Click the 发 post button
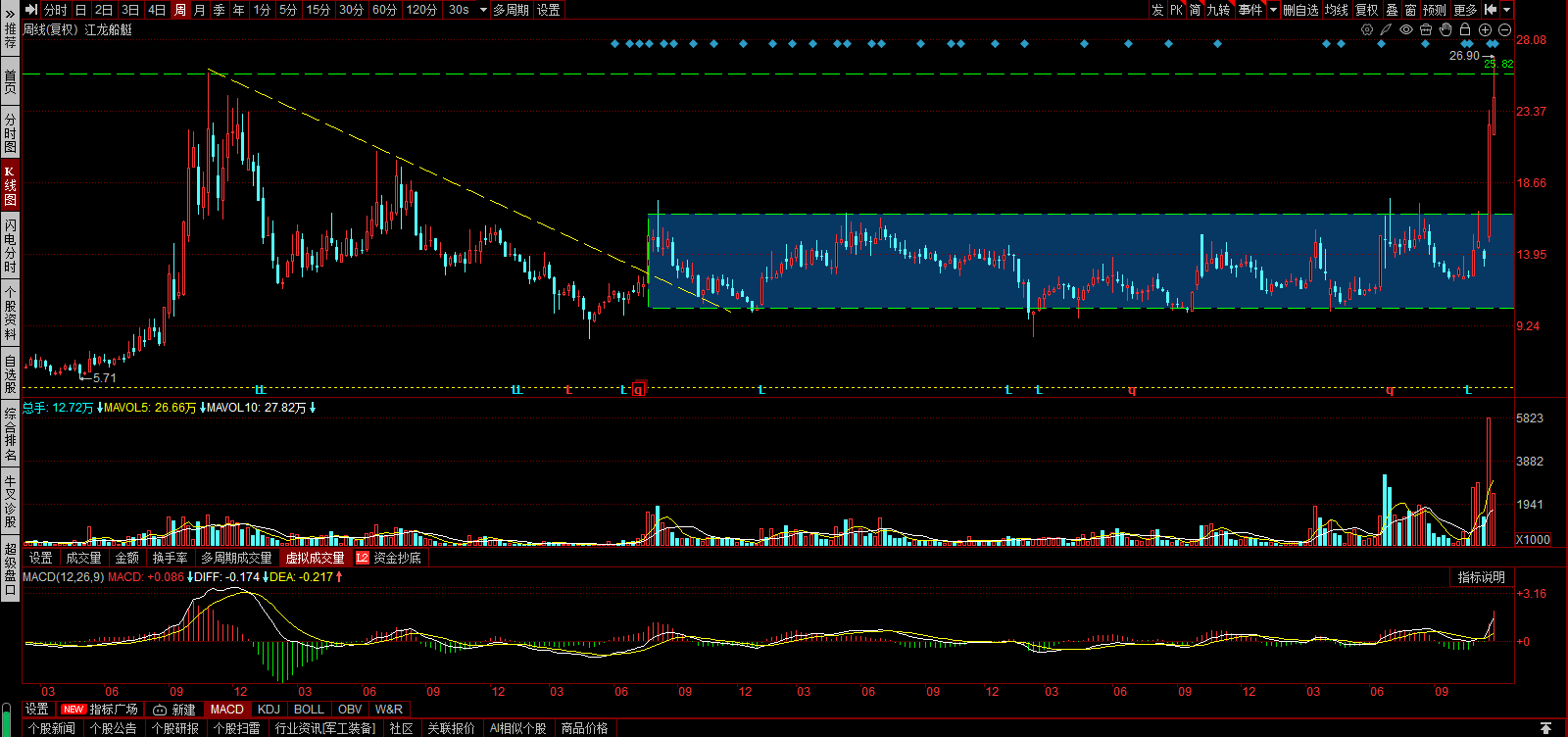 1157,10
